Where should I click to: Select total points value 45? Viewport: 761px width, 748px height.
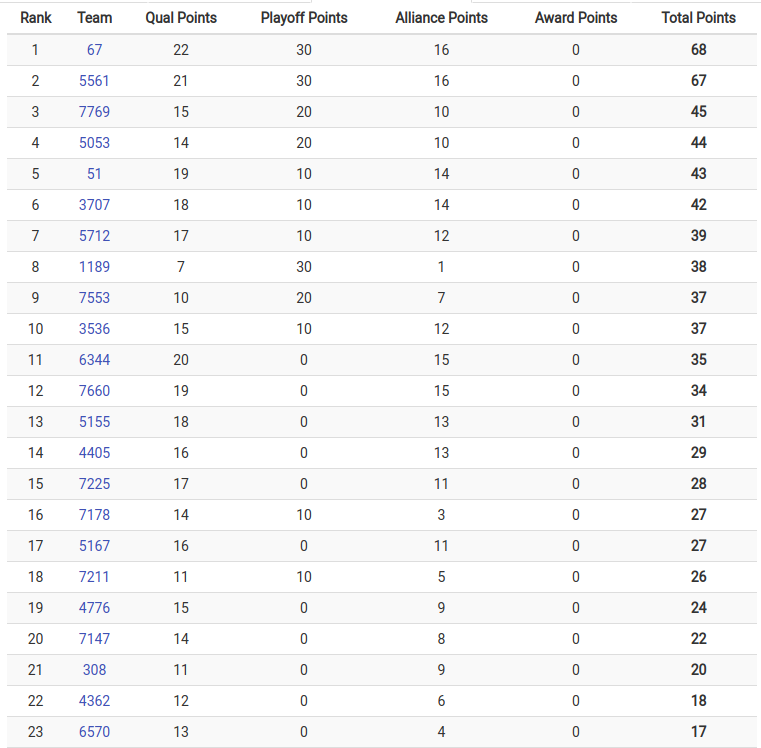pos(698,112)
